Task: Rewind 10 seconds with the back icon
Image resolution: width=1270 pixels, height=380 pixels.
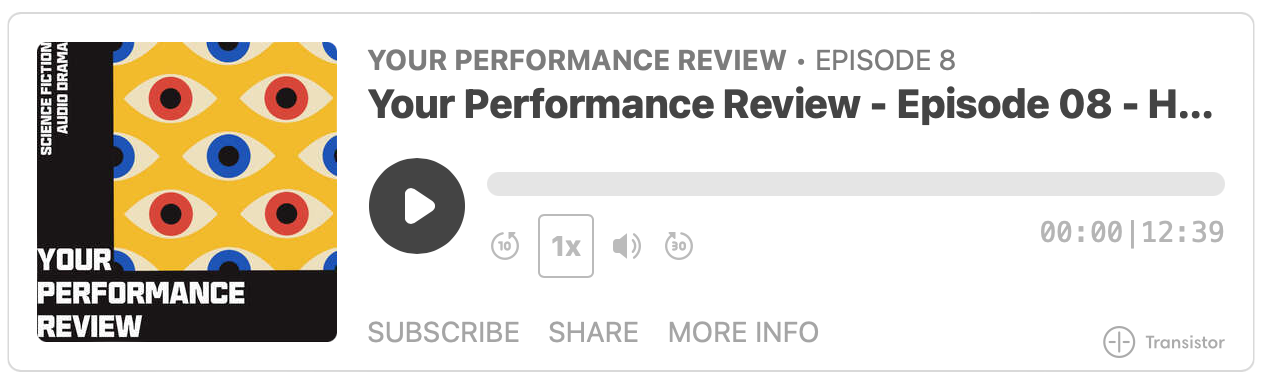Action: (506, 245)
